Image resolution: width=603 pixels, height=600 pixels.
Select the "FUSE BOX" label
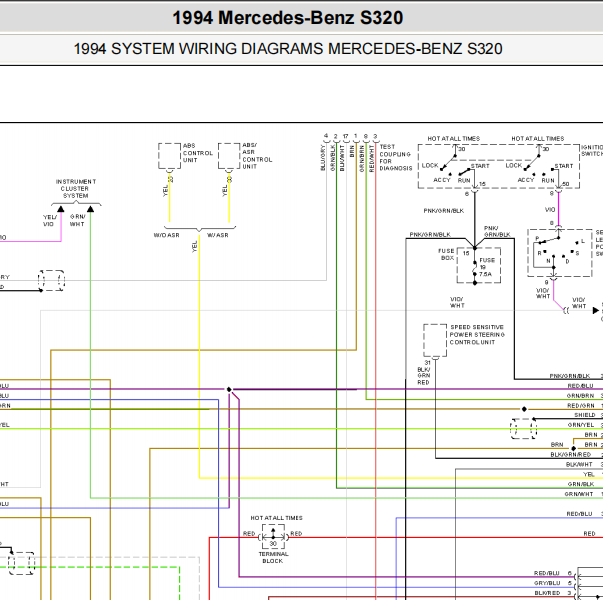pyautogui.click(x=446, y=254)
